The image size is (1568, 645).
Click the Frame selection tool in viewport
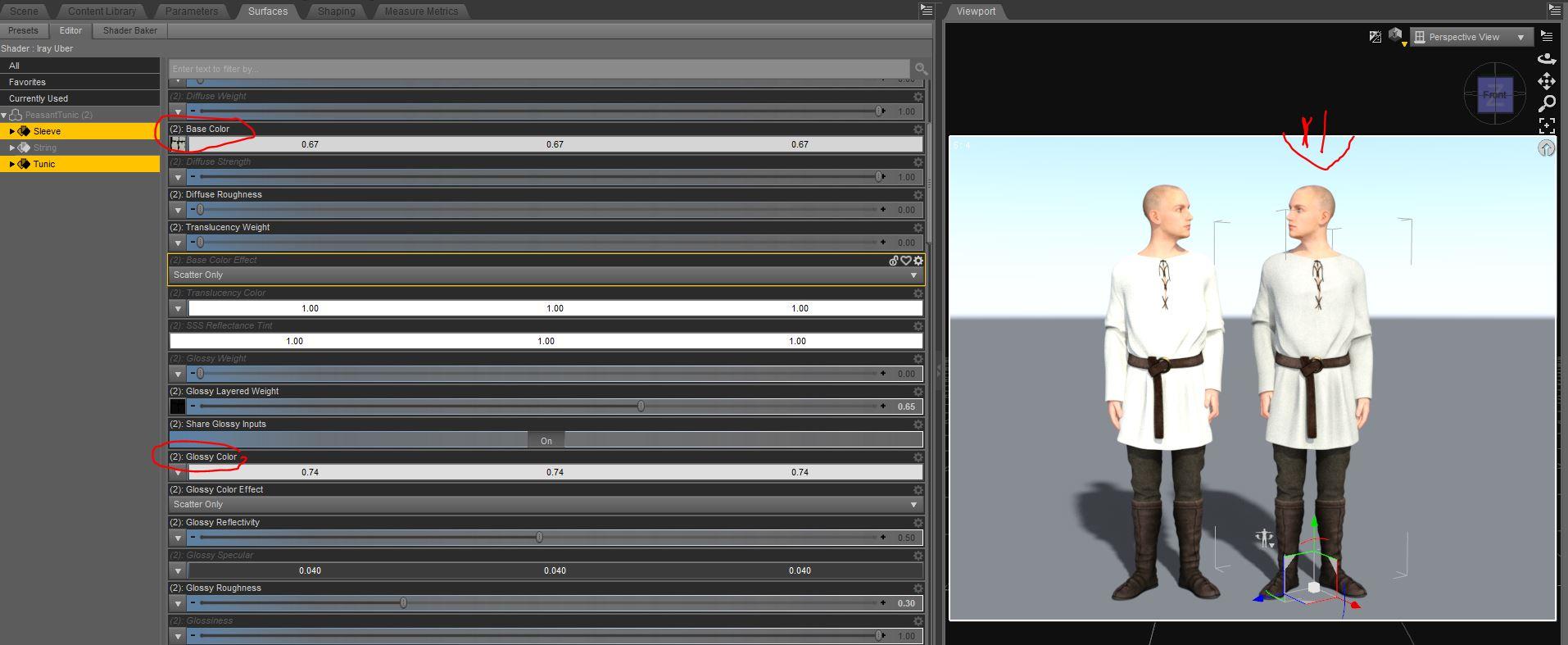[1547, 125]
